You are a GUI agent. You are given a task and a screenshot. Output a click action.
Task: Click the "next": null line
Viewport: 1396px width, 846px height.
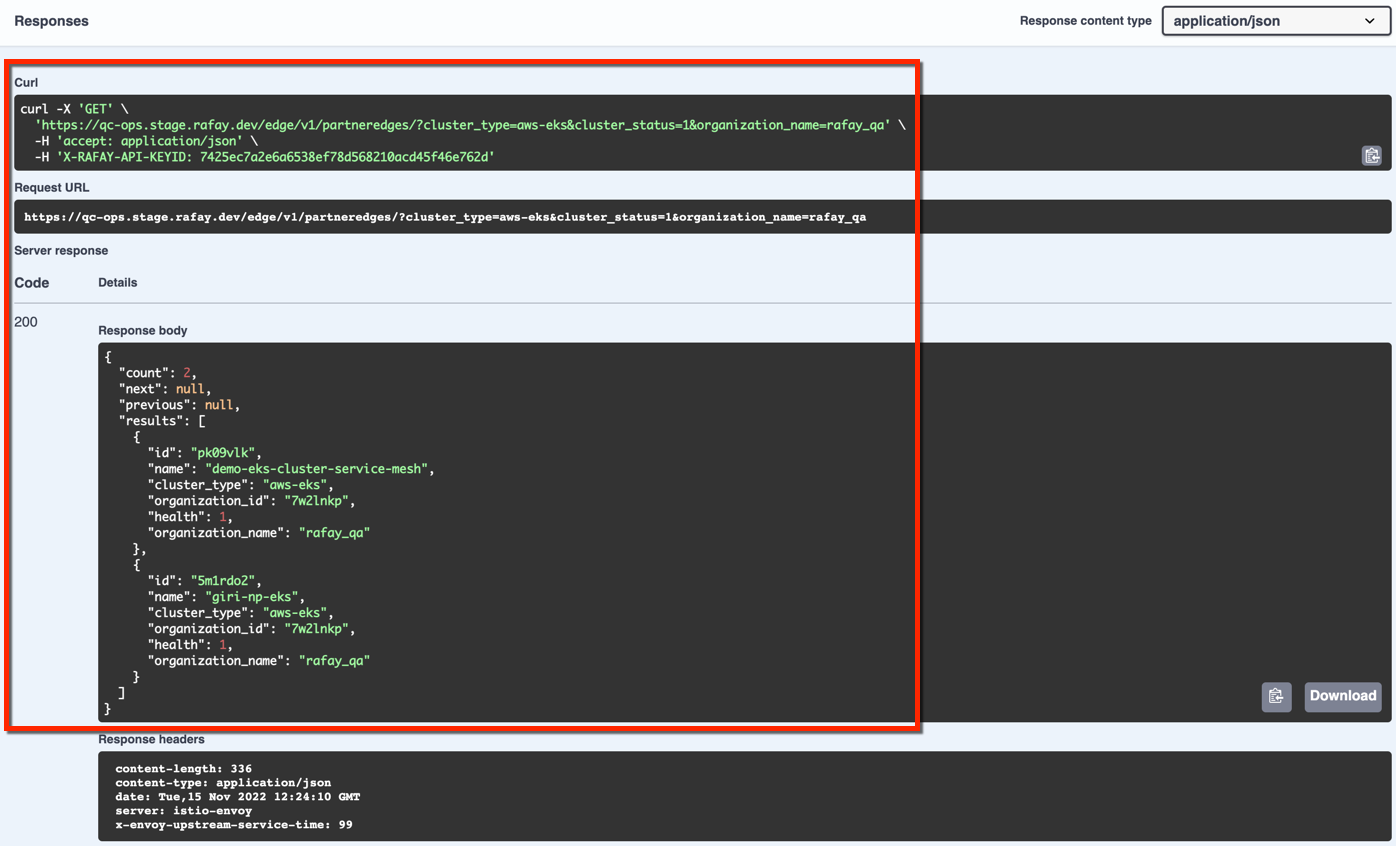coord(165,389)
